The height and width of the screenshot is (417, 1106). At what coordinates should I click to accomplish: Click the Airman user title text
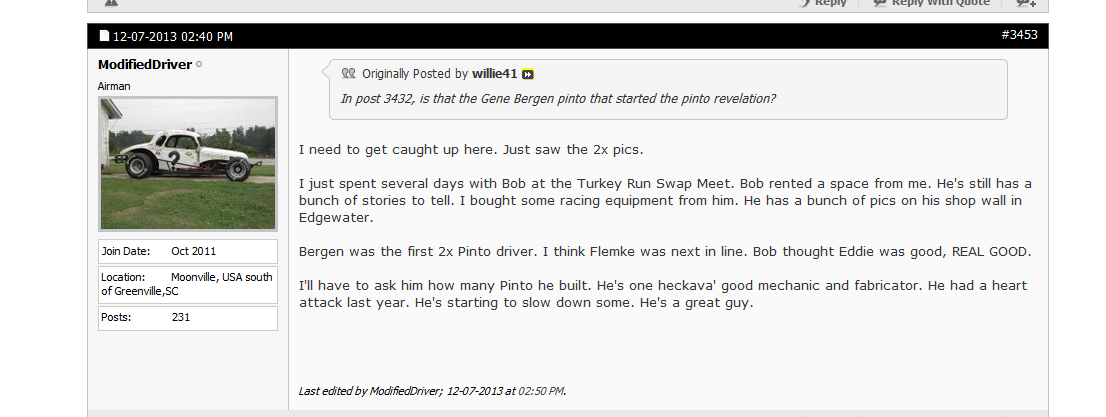pos(114,86)
